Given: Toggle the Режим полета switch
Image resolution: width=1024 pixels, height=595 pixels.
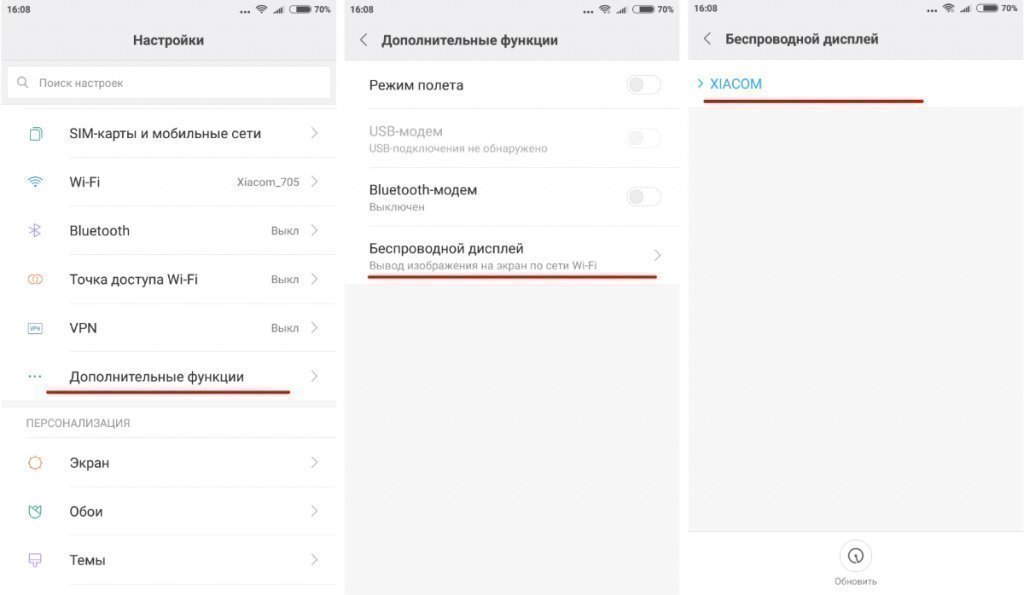Looking at the screenshot, I should tap(643, 85).
